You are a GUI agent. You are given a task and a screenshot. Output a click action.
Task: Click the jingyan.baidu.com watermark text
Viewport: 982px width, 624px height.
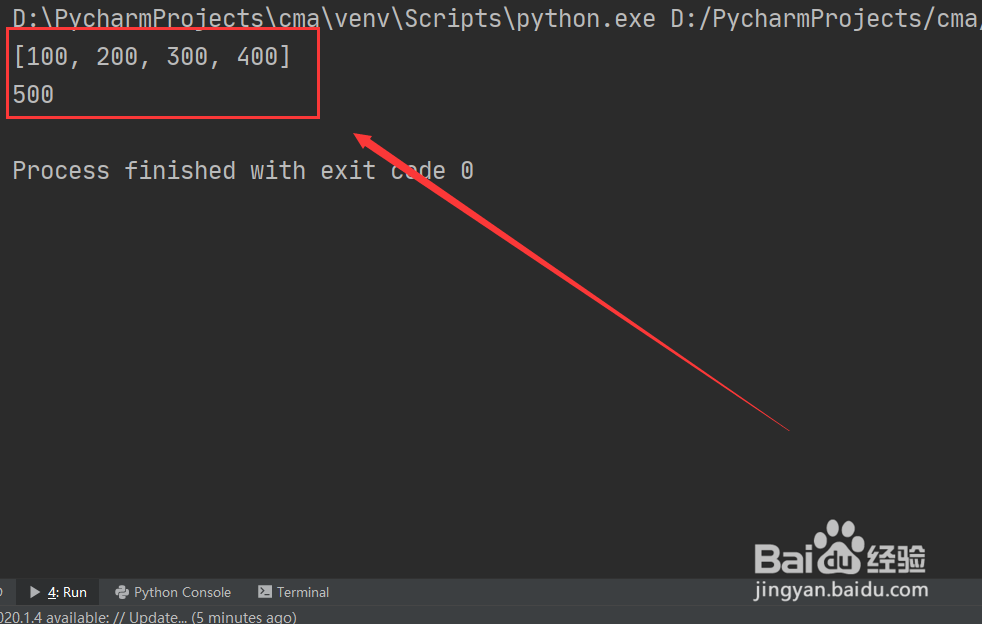coord(841,590)
